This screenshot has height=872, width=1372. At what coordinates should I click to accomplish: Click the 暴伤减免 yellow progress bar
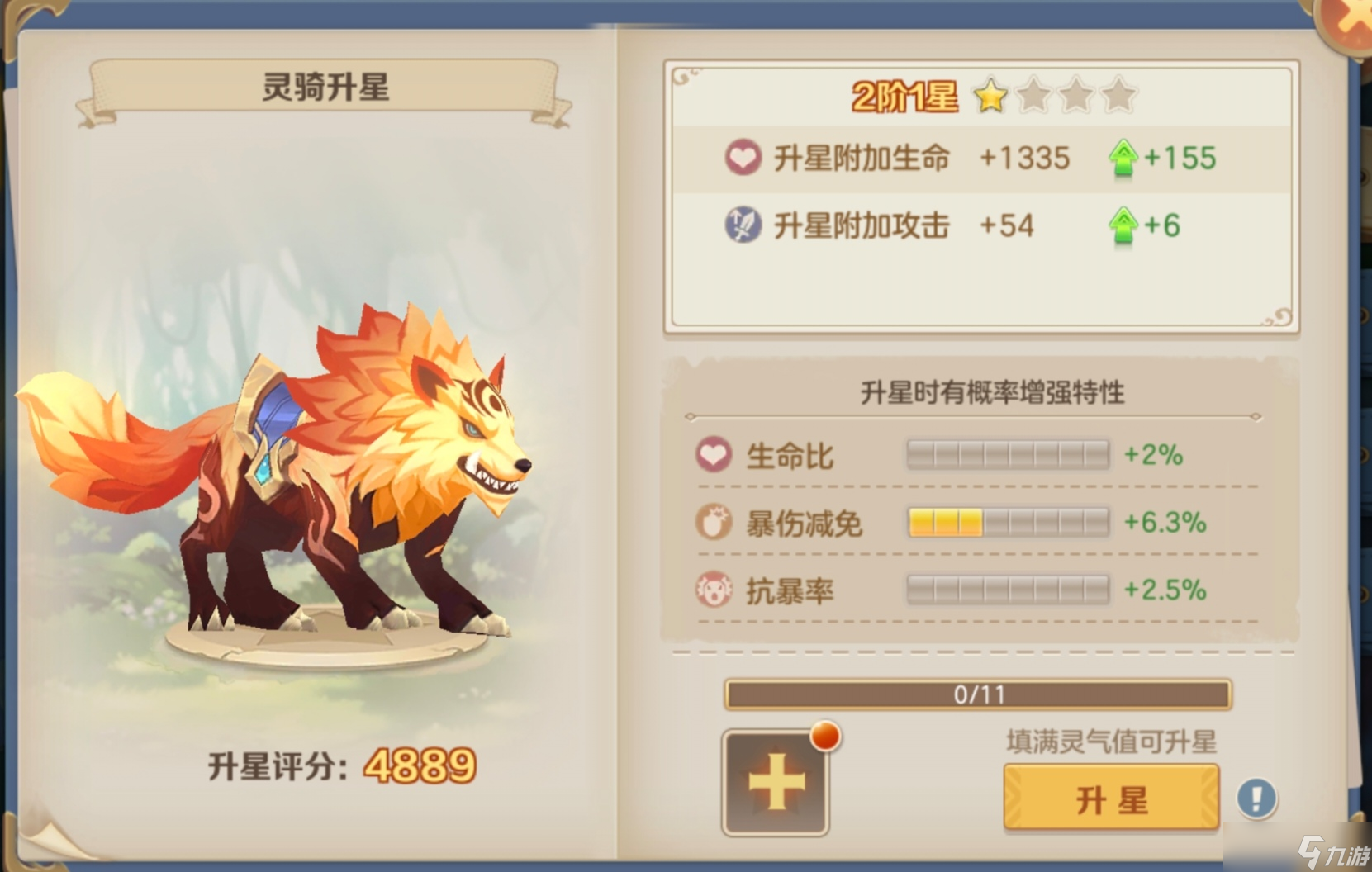[1008, 523]
